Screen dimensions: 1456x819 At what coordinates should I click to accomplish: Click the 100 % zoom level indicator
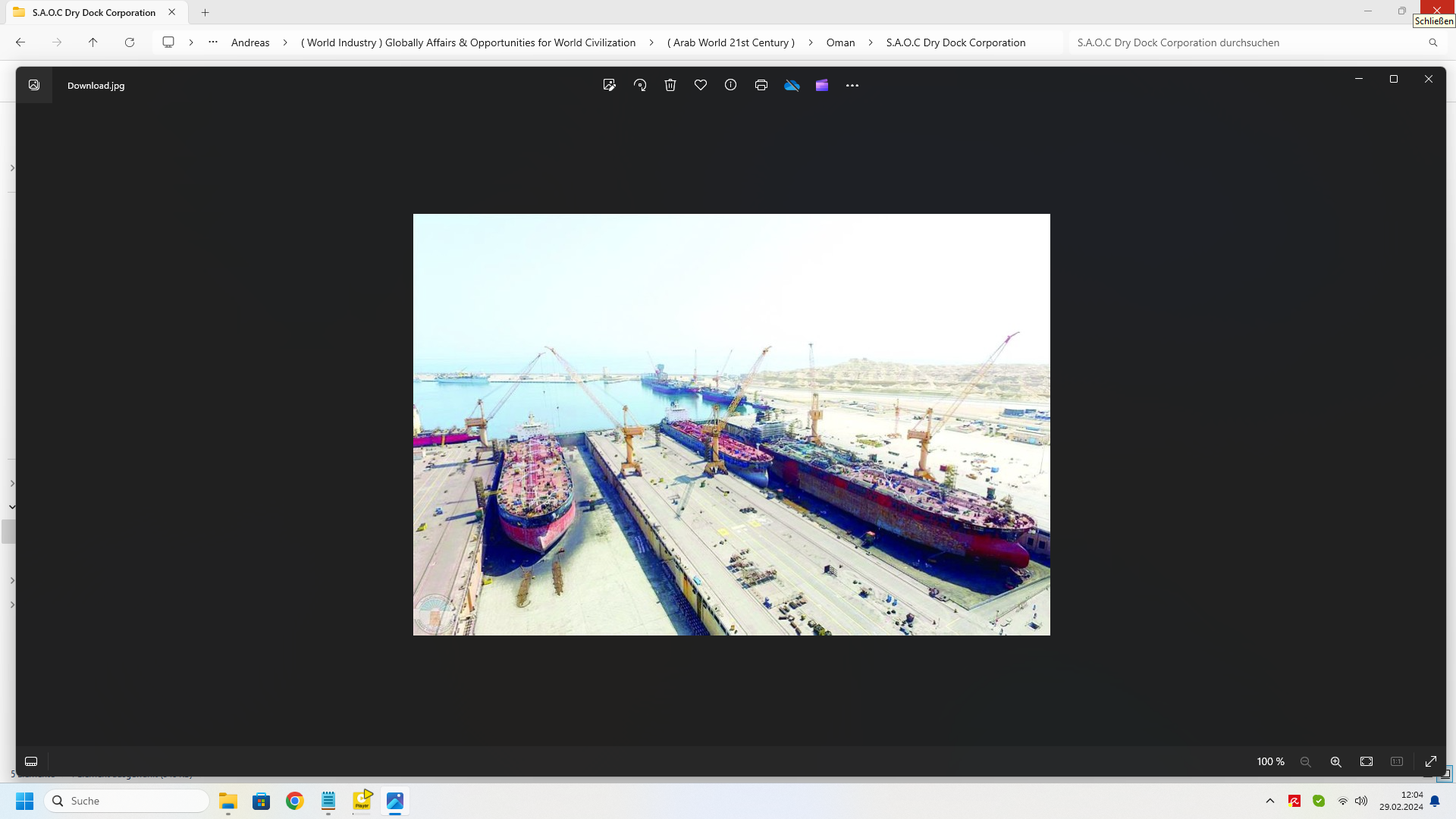(1271, 761)
